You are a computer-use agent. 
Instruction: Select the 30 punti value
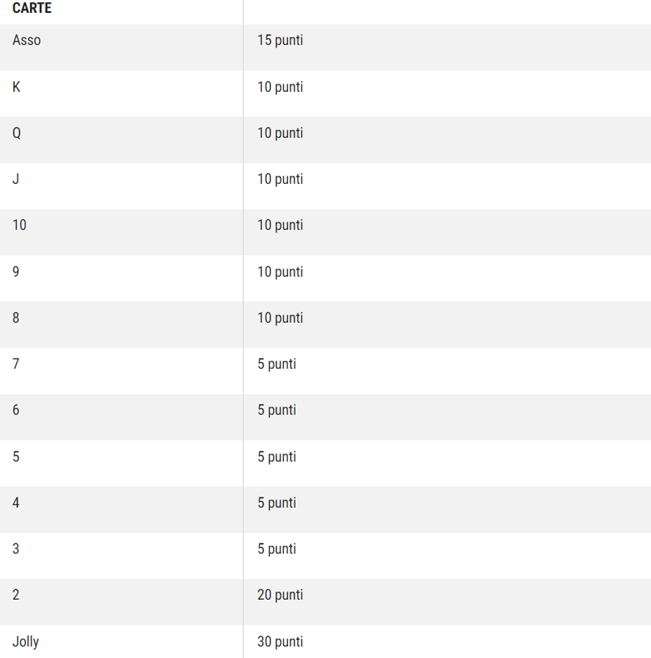(280, 641)
